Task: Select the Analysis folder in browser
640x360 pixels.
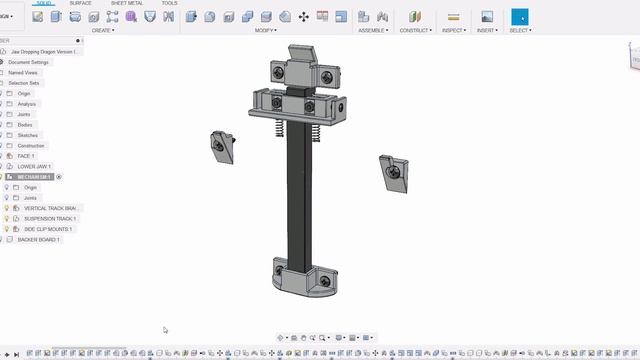Action: pos(27,104)
